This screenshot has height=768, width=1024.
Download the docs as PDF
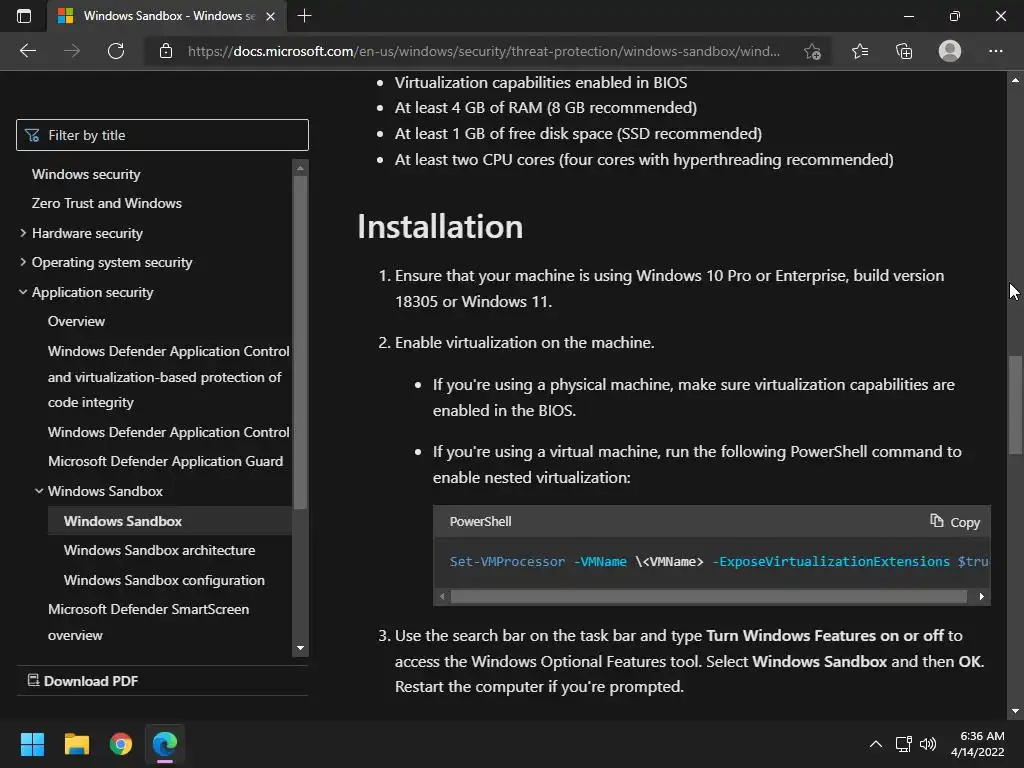(83, 681)
